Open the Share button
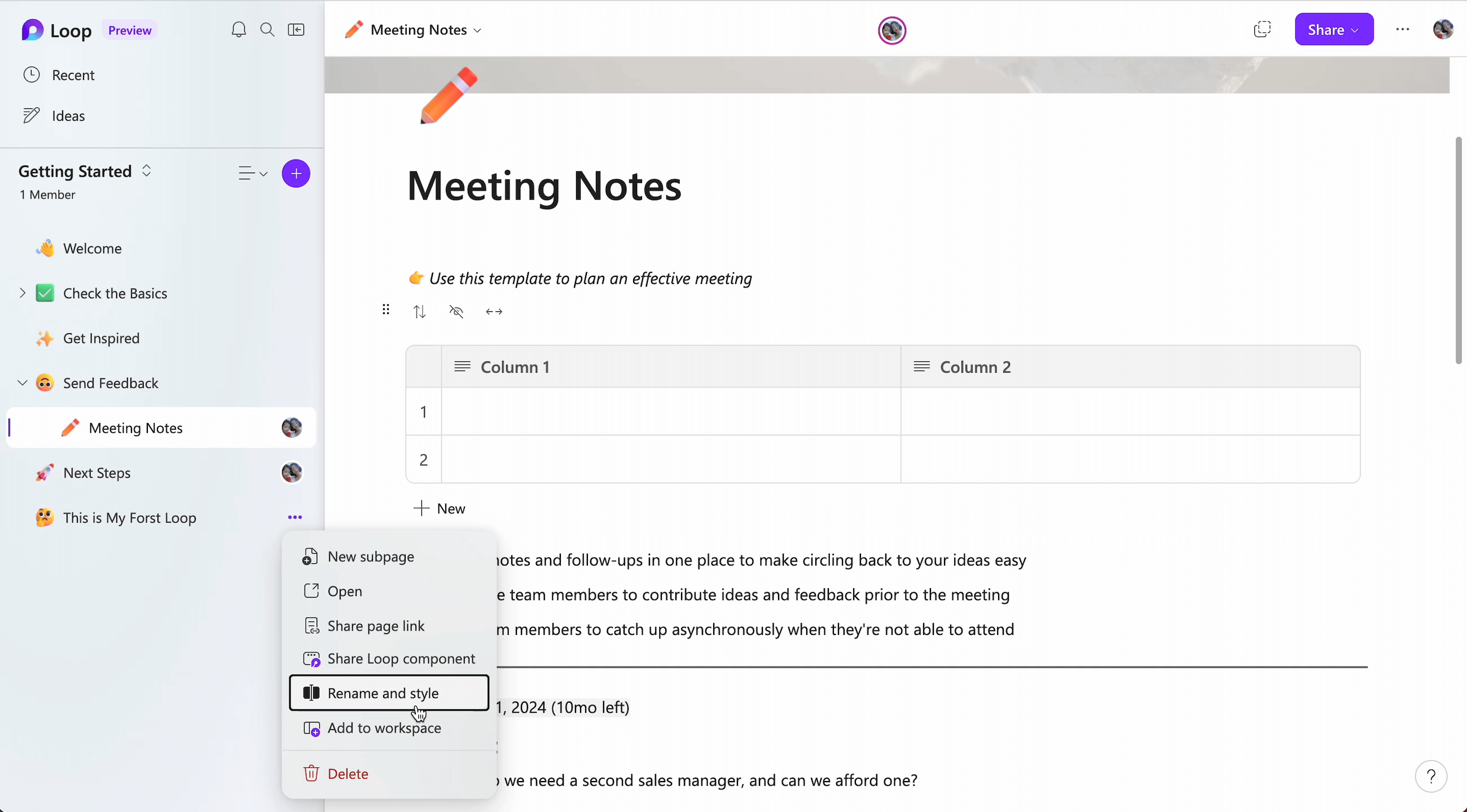This screenshot has width=1467, height=812. (x=1334, y=29)
